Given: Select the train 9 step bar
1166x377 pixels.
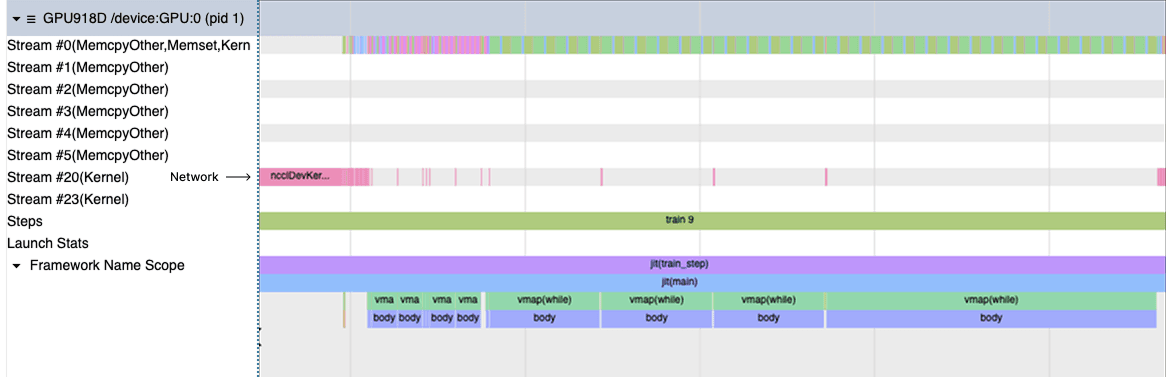Looking at the screenshot, I should [x=712, y=221].
